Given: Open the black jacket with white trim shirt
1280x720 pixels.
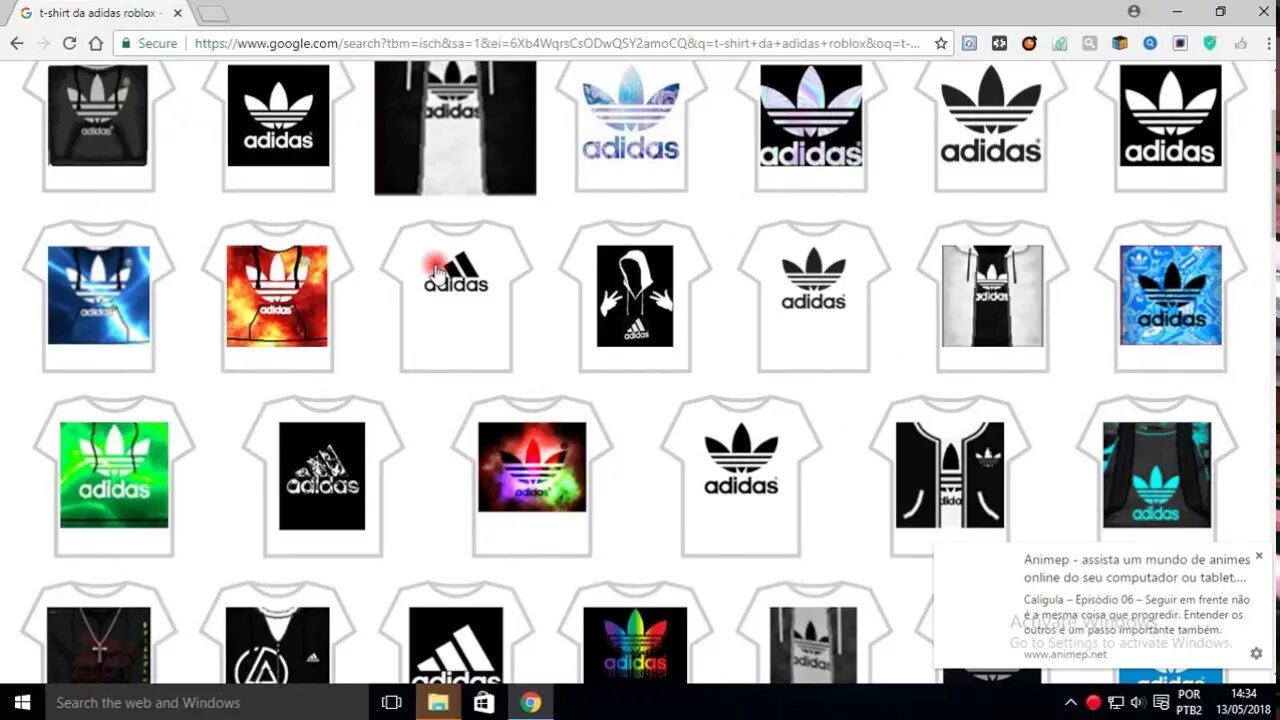Looking at the screenshot, I should click(950, 475).
